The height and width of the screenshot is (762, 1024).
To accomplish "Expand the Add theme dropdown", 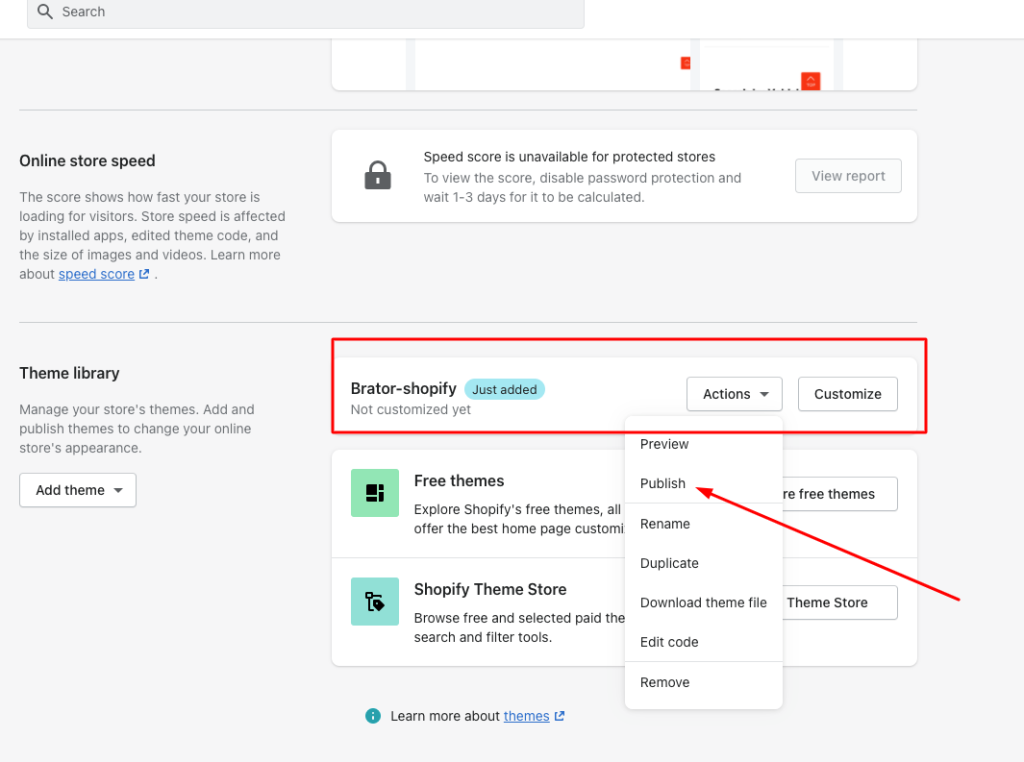I will [78, 490].
